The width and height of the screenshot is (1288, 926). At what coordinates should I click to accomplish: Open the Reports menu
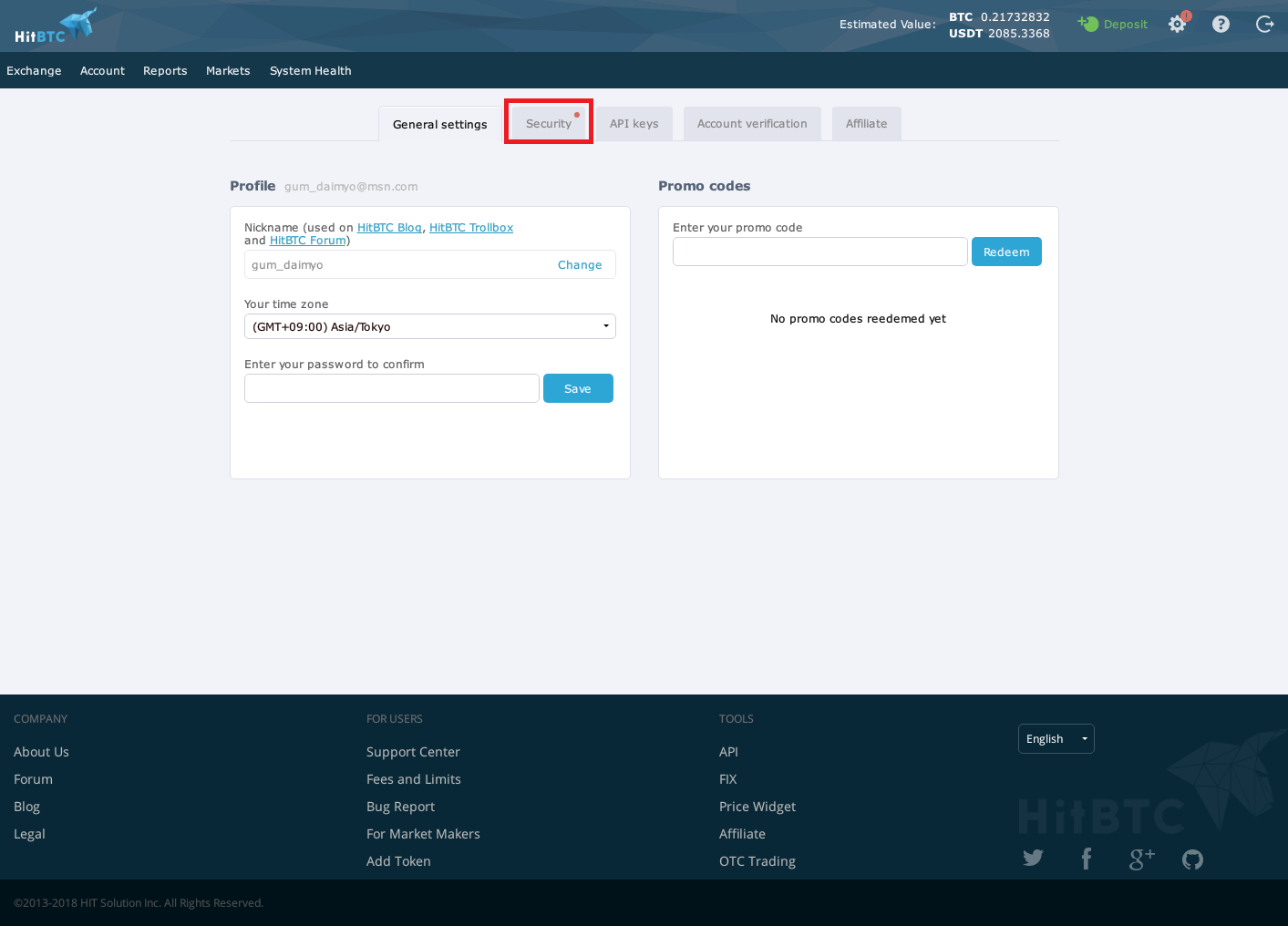(x=165, y=71)
